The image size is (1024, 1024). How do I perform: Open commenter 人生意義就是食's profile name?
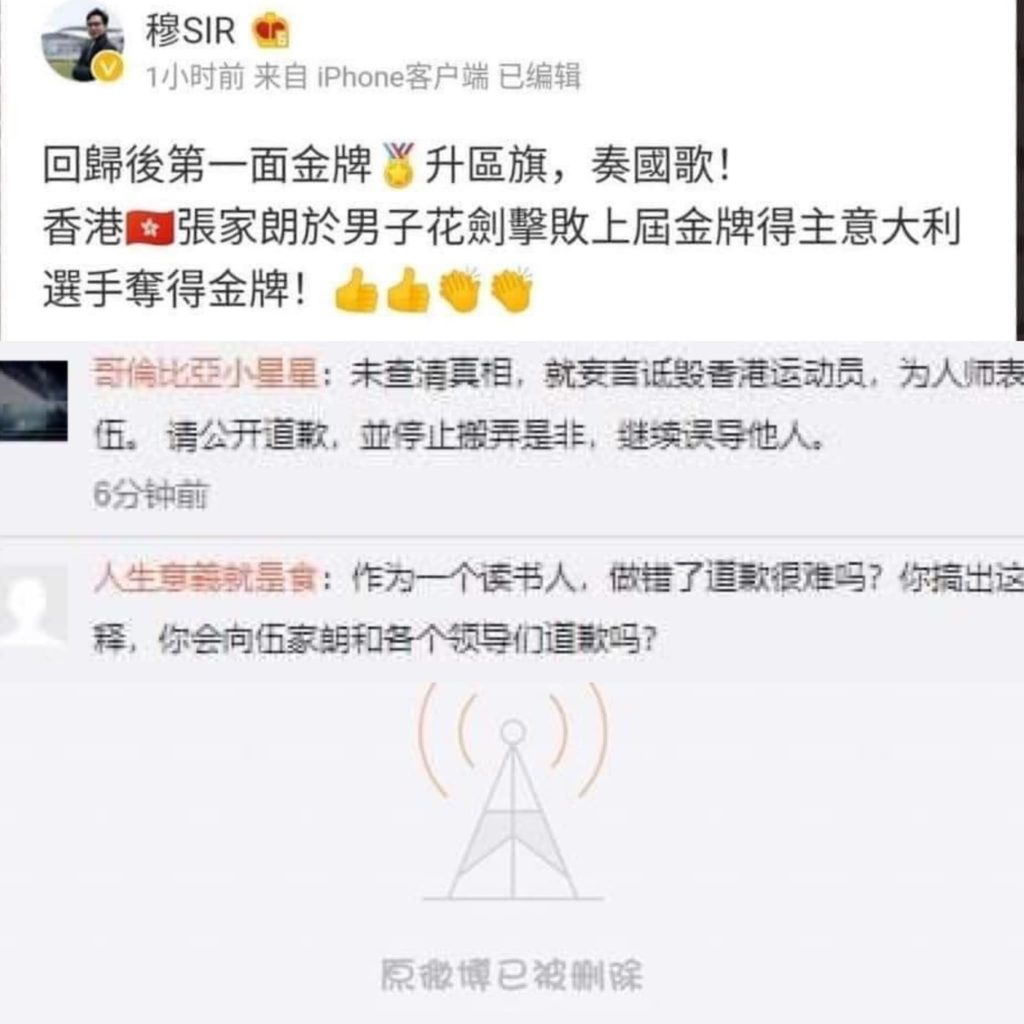[206, 578]
